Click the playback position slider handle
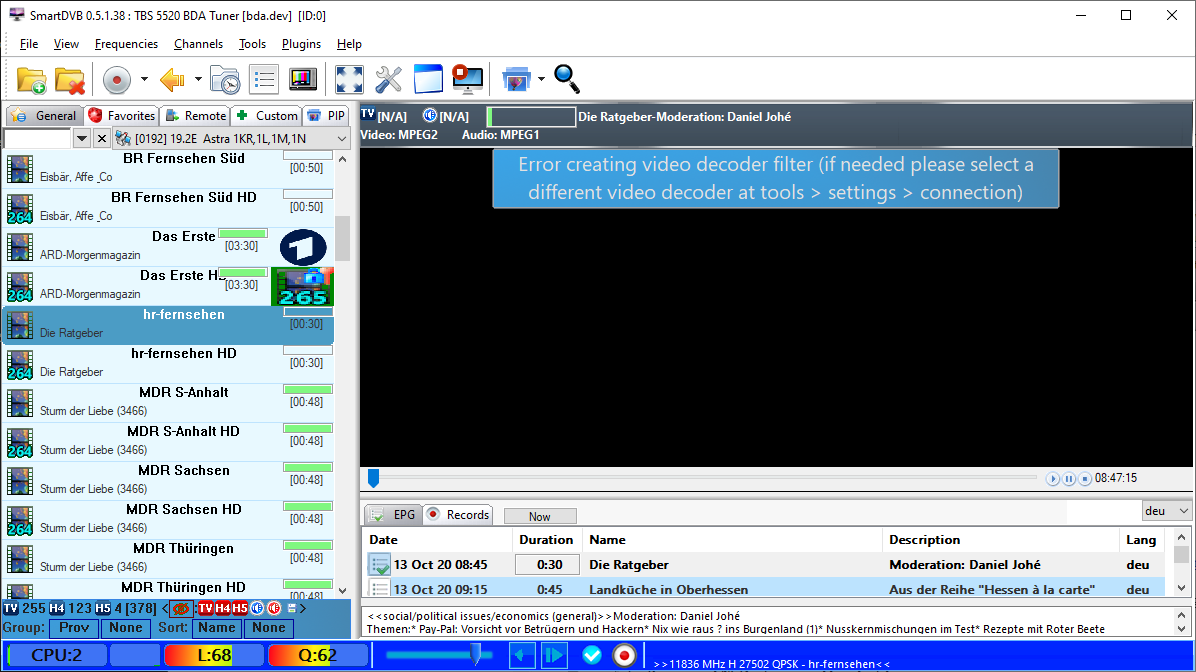 373,478
